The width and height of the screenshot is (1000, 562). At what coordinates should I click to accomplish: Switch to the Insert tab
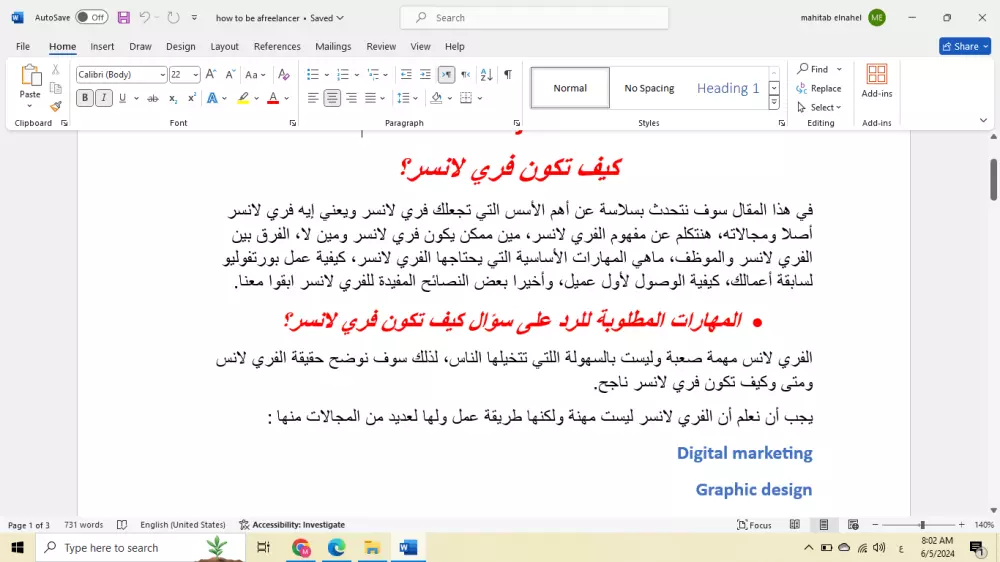tap(102, 47)
